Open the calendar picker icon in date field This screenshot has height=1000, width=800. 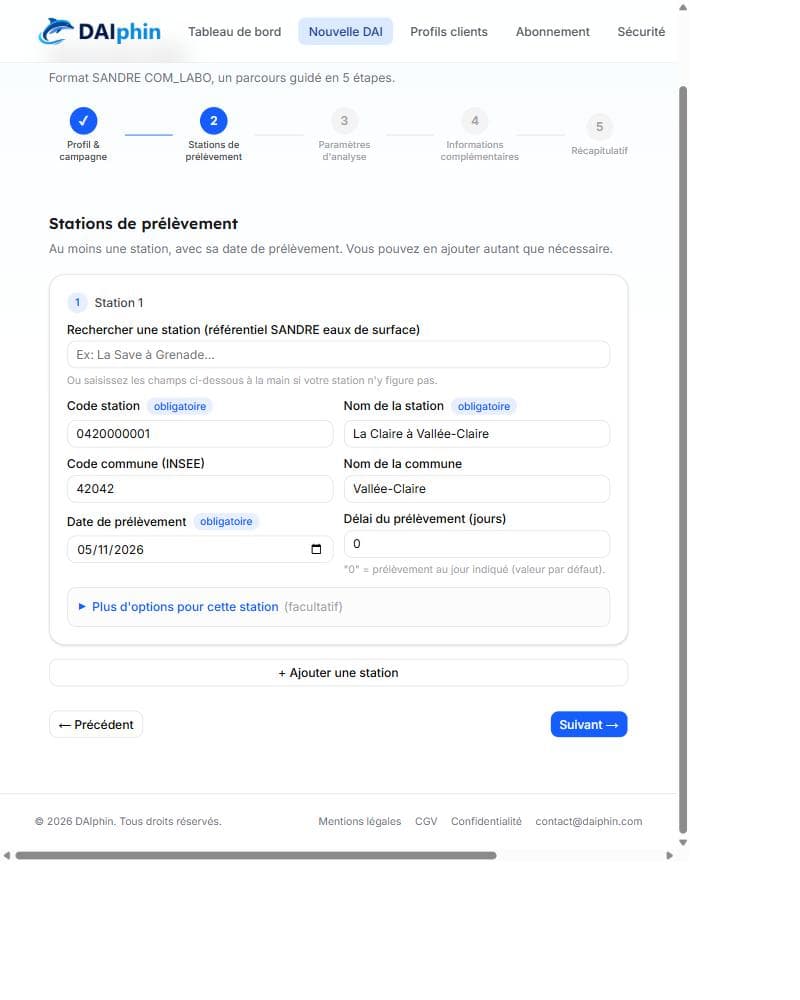pos(316,549)
